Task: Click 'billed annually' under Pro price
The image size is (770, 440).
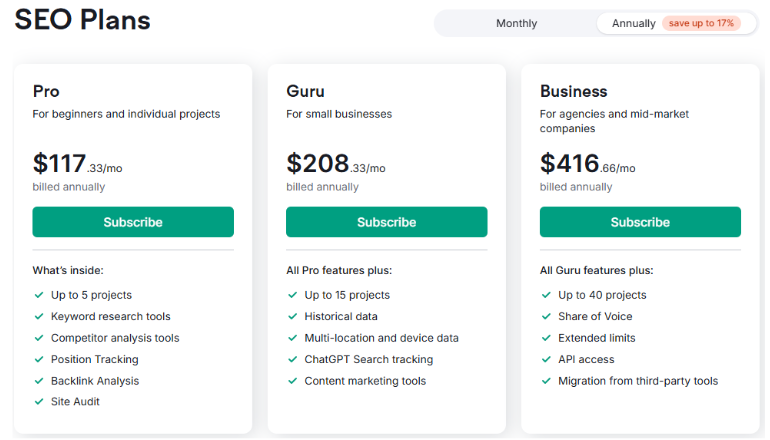Action: pyautogui.click(x=69, y=187)
